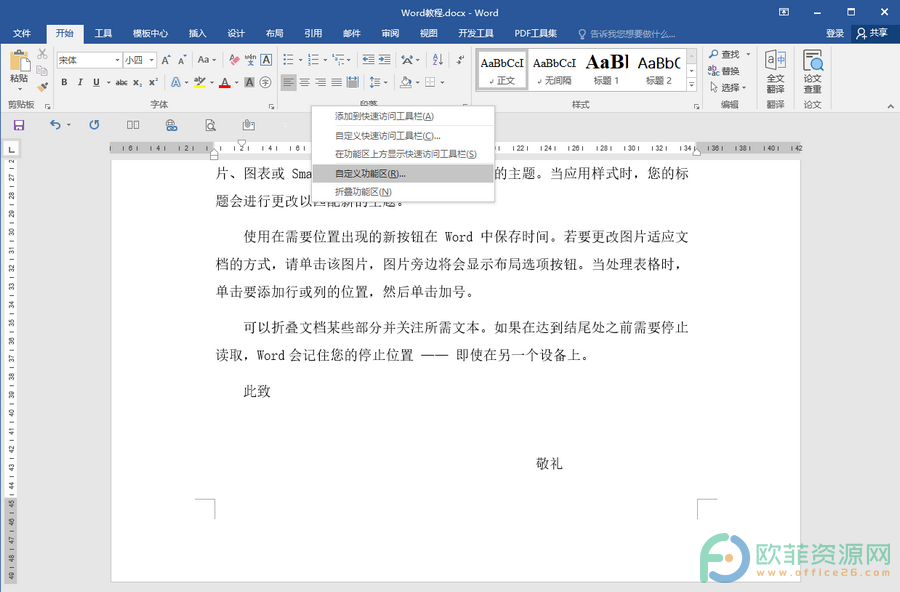Sort text with the A-Z sort icon

(437, 60)
